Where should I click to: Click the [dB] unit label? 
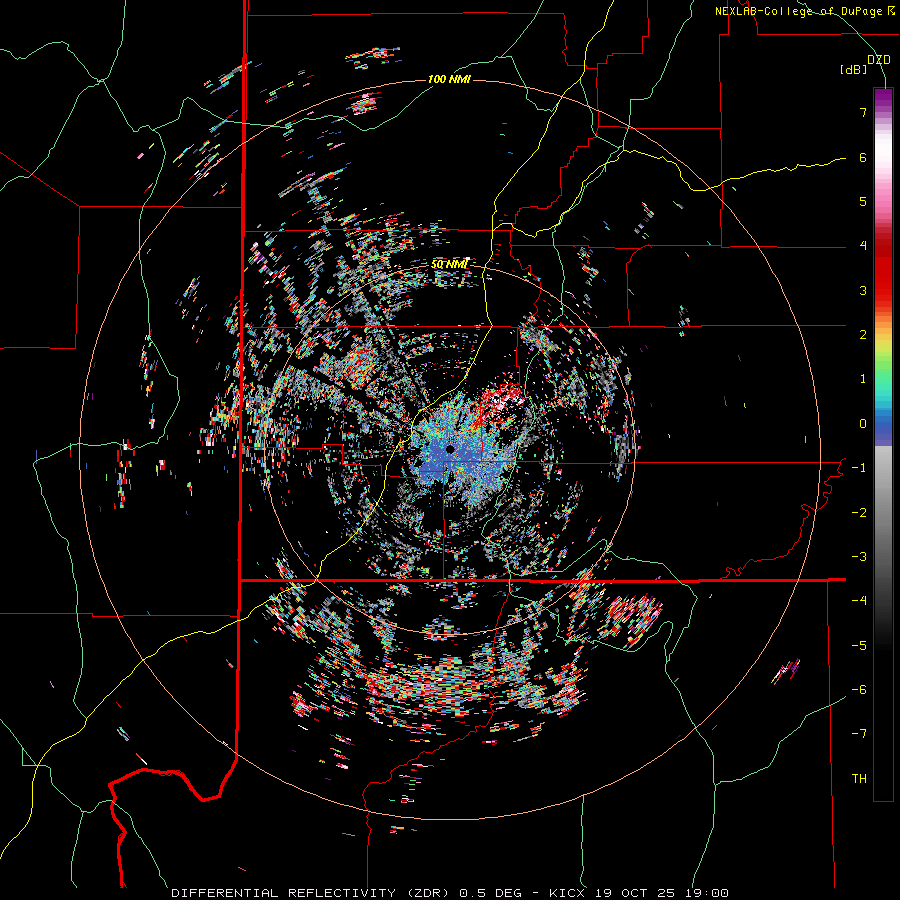854,70
